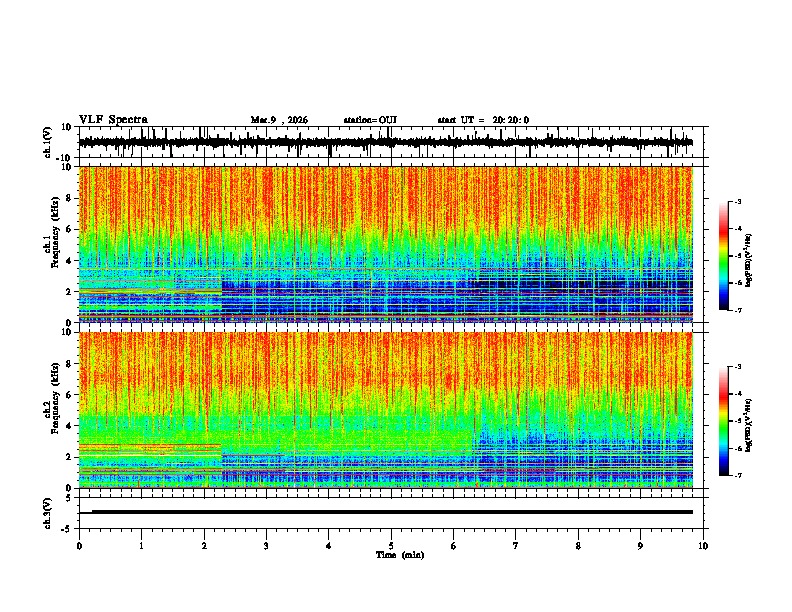
Task: Click the ch.2 spectrogram color scale bar
Action: [724, 421]
